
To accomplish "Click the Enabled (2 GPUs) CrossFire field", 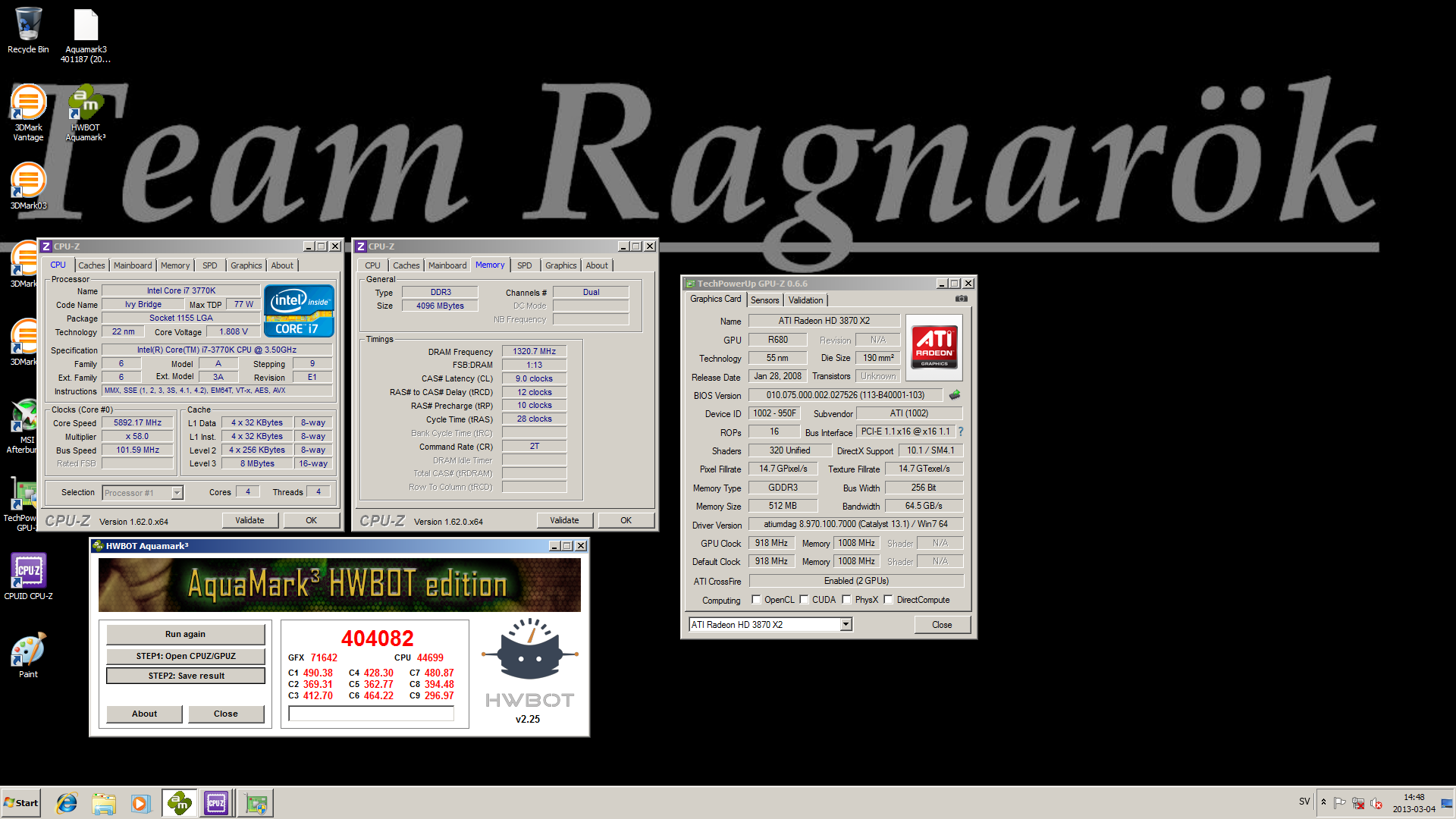I will (x=856, y=581).
